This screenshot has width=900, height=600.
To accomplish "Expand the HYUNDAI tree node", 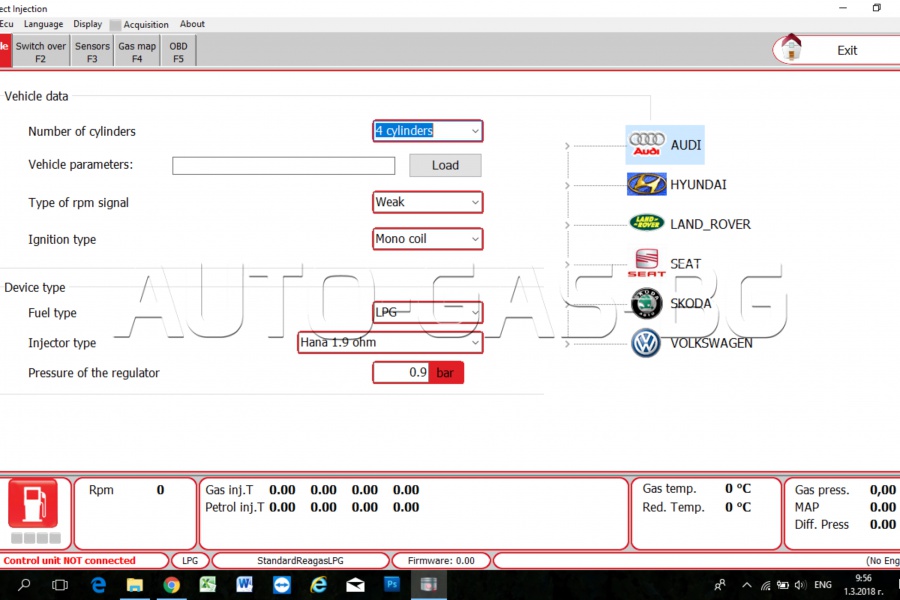I will [567, 185].
